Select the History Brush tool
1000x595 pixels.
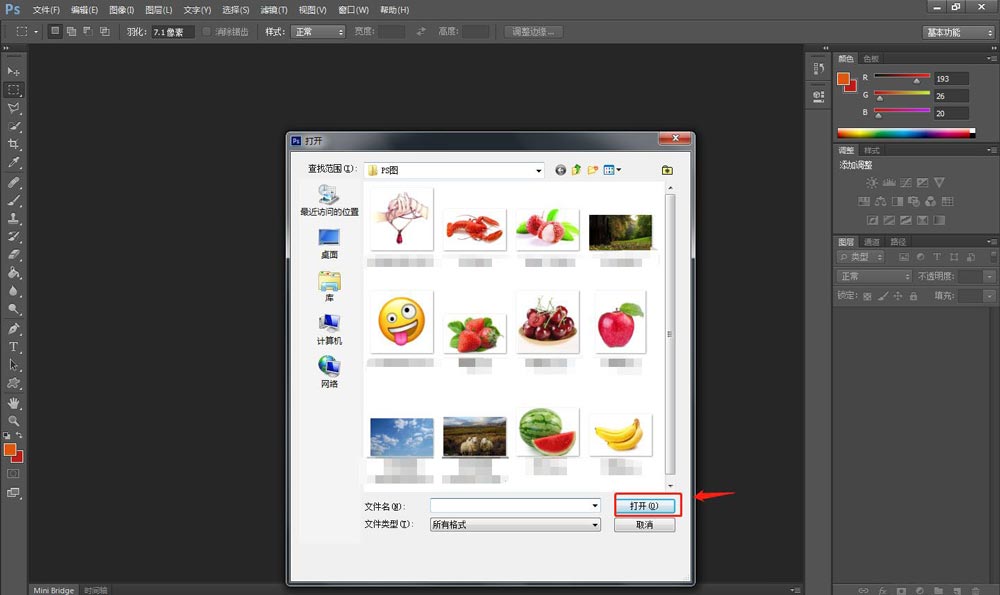pyautogui.click(x=13, y=236)
